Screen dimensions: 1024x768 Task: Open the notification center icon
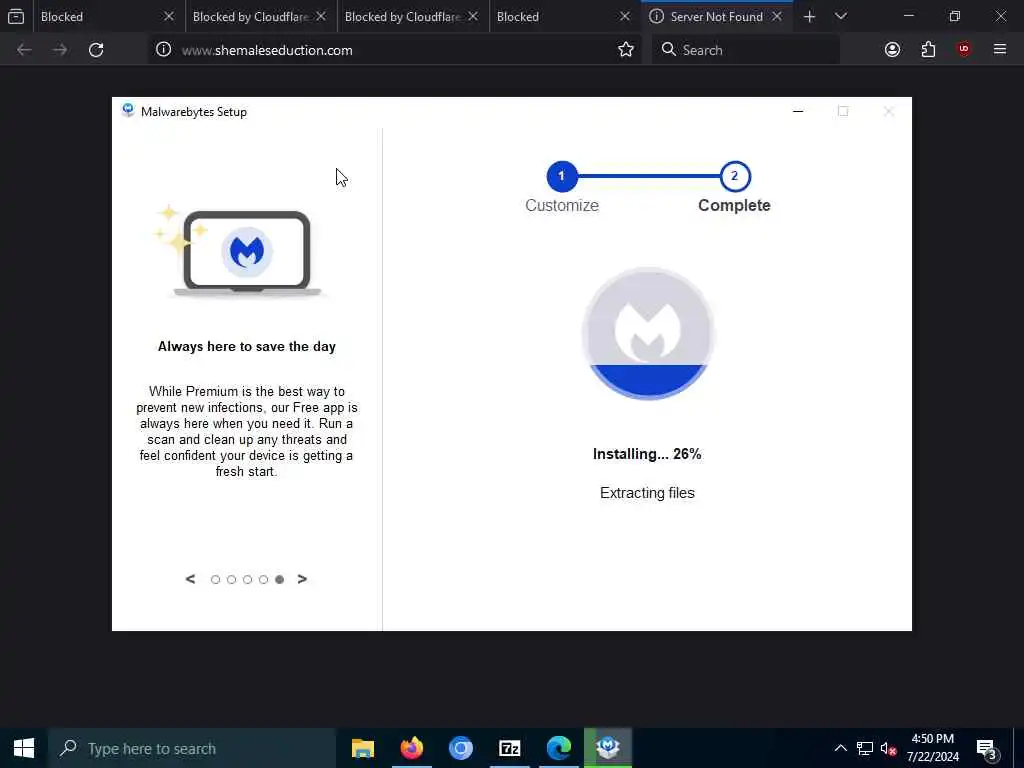[x=985, y=748]
